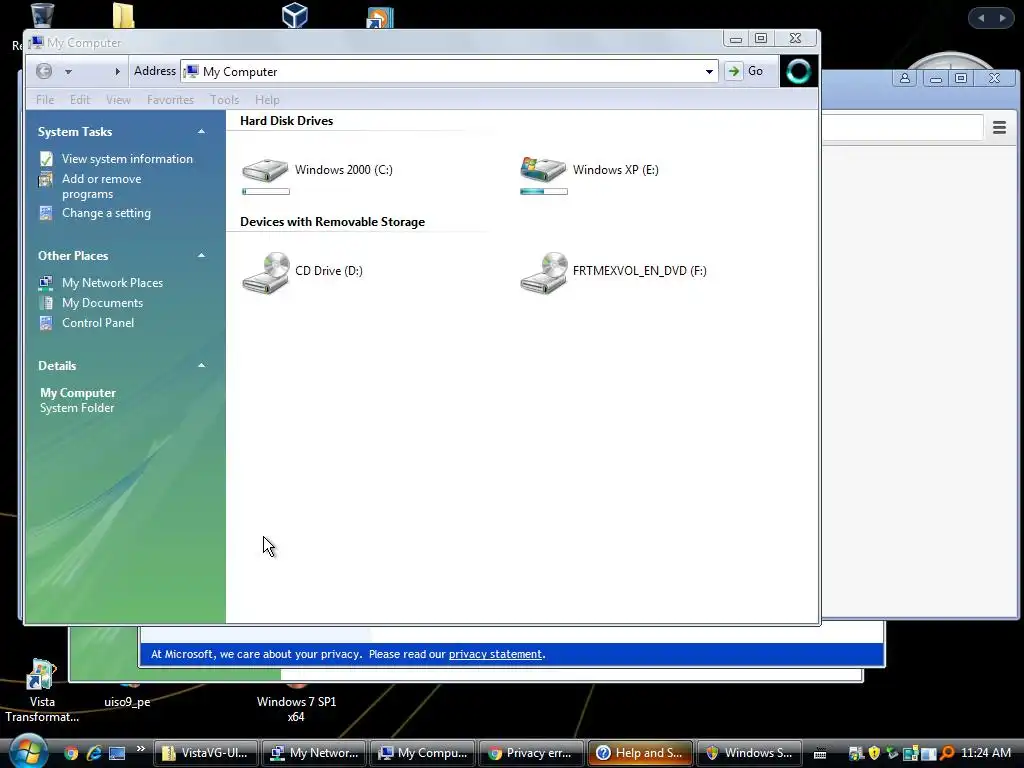Switch to Help and S... taskbar button

point(641,753)
